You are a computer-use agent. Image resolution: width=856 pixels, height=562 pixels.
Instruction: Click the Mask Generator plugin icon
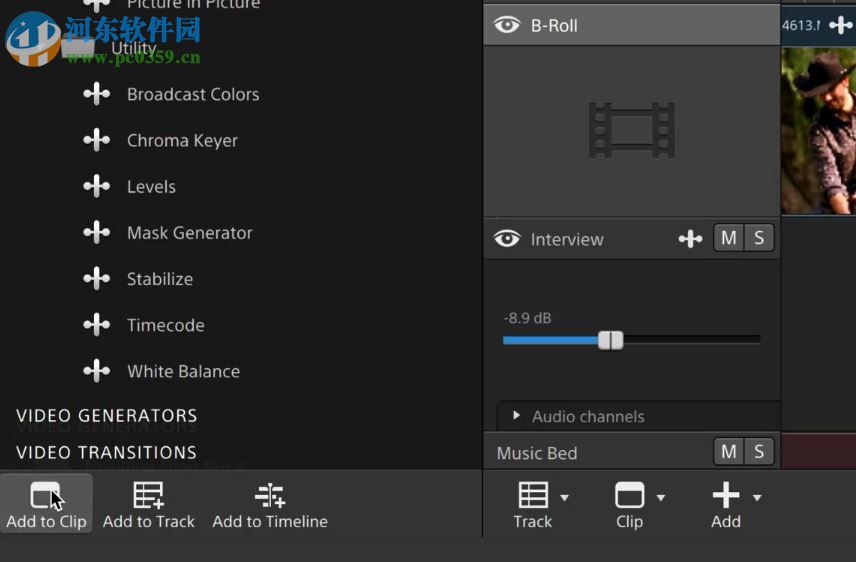click(97, 233)
